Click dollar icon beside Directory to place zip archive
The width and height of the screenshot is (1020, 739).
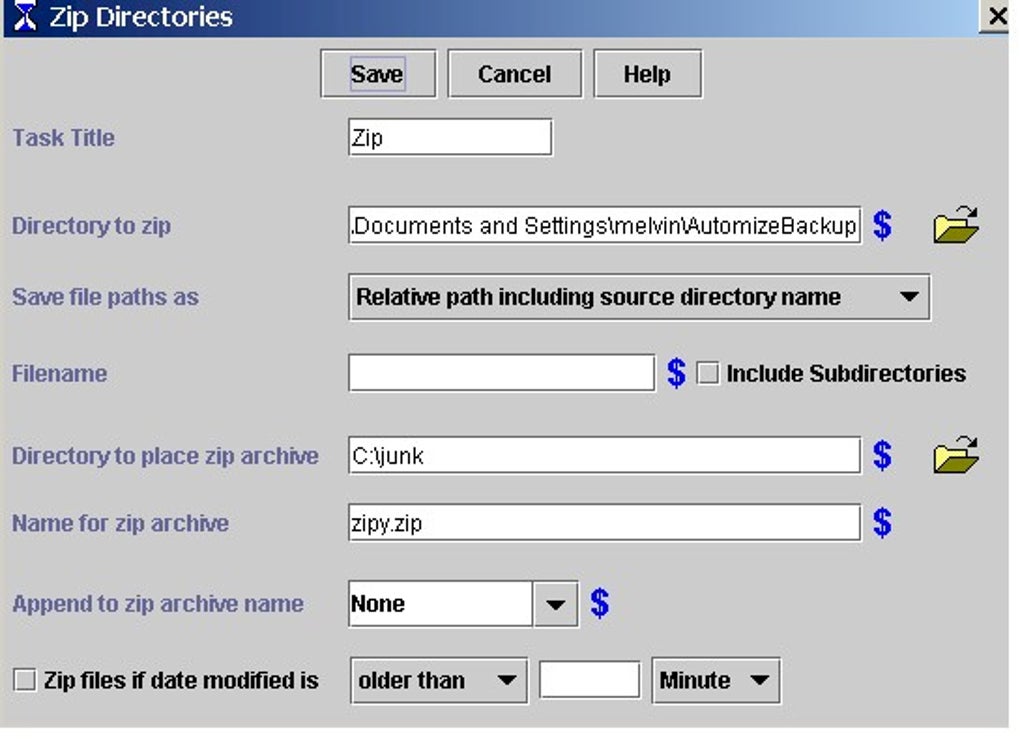click(x=881, y=455)
